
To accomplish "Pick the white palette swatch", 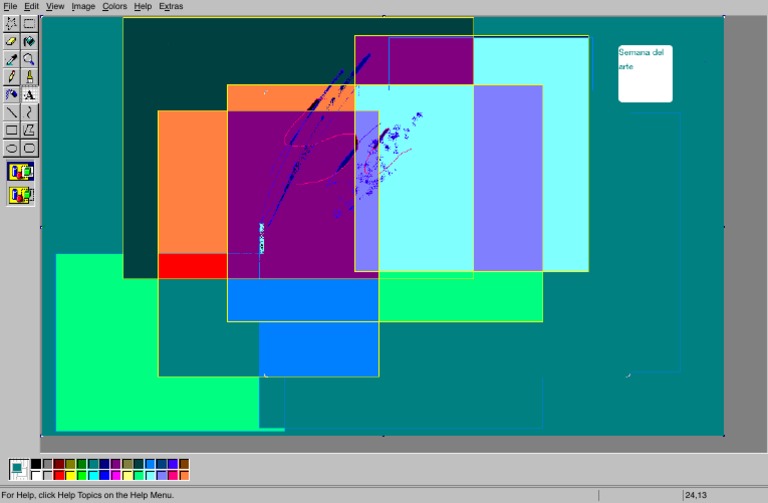I will [x=36, y=475].
